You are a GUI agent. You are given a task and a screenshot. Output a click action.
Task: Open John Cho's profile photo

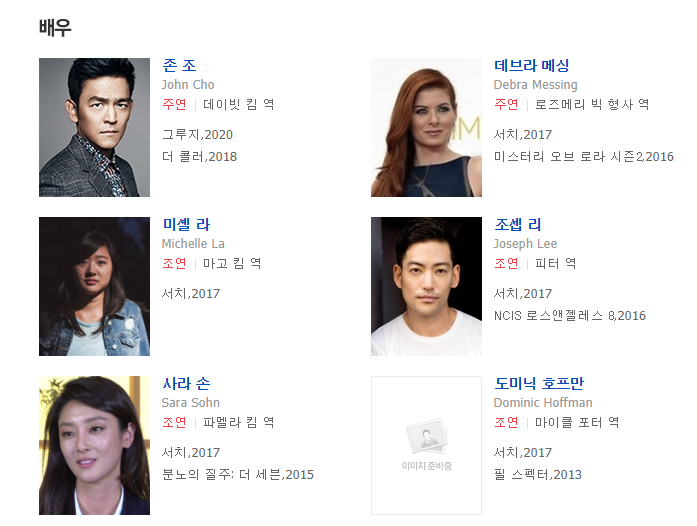coord(94,127)
